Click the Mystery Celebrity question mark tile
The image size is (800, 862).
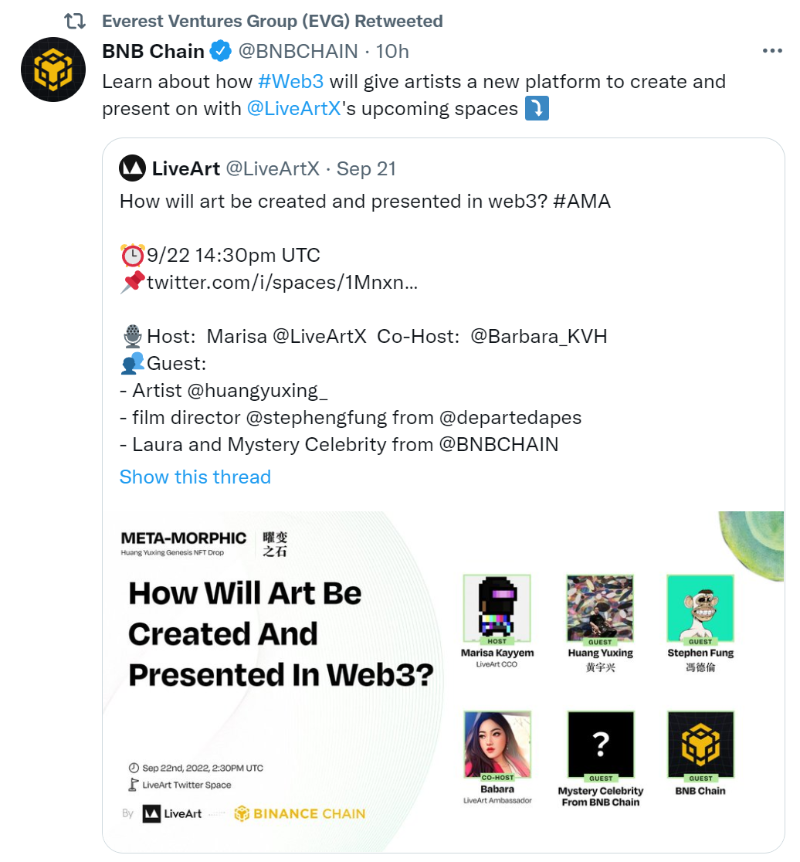point(600,744)
